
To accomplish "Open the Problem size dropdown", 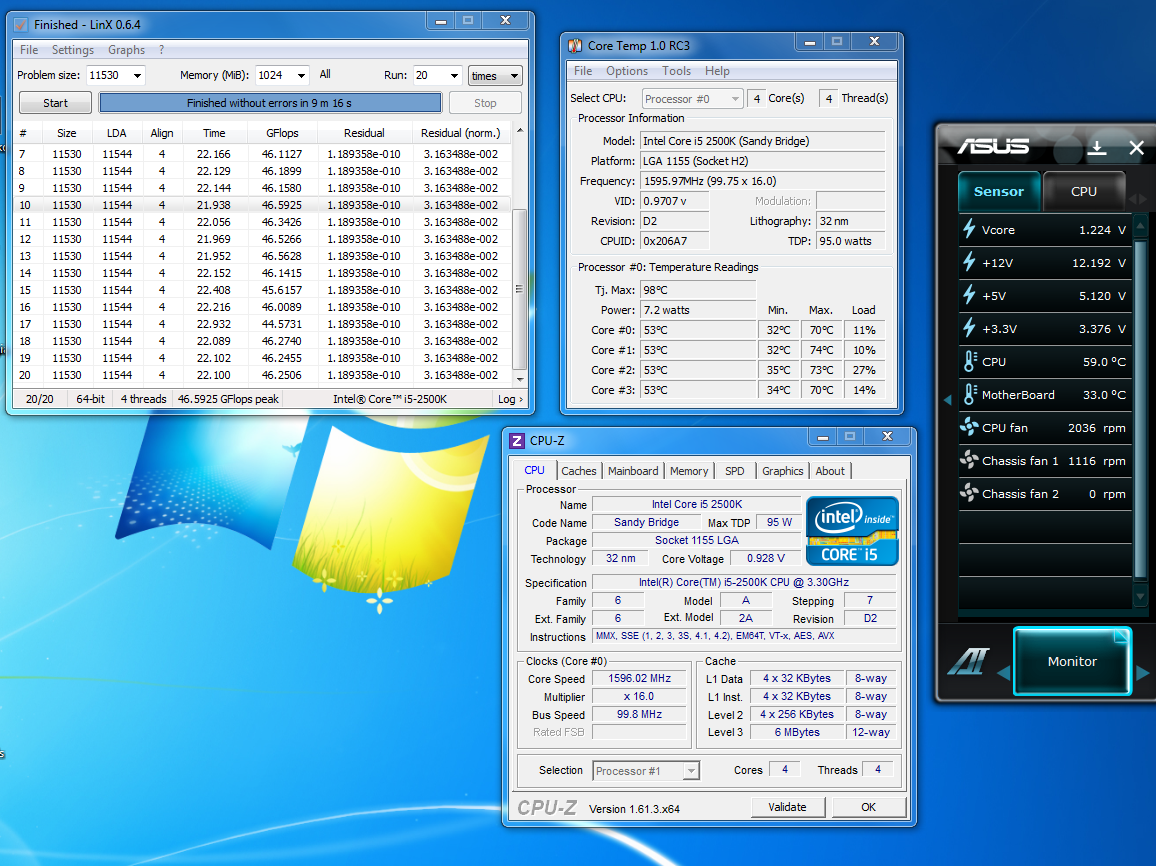I will coord(137,75).
